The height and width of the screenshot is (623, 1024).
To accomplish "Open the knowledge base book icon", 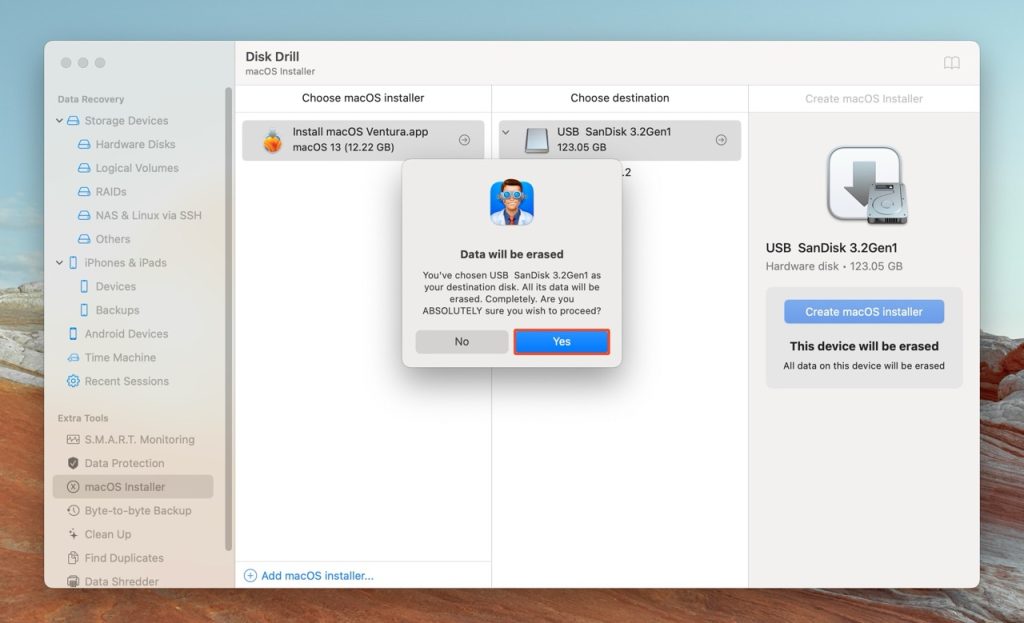I will tap(951, 61).
